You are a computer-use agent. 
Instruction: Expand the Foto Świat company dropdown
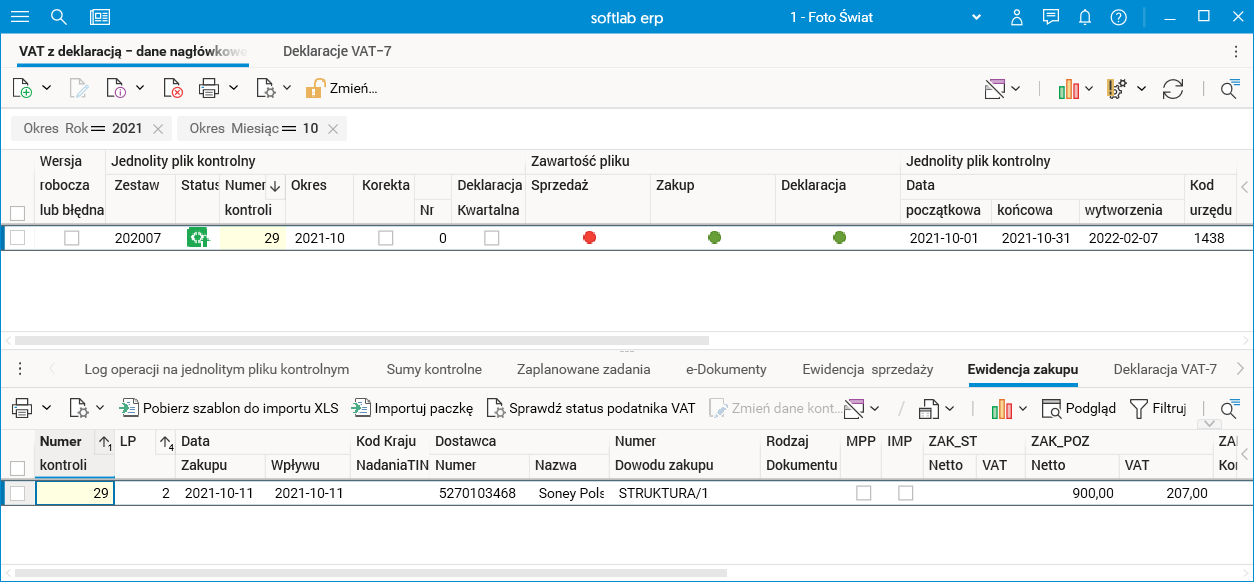click(977, 18)
